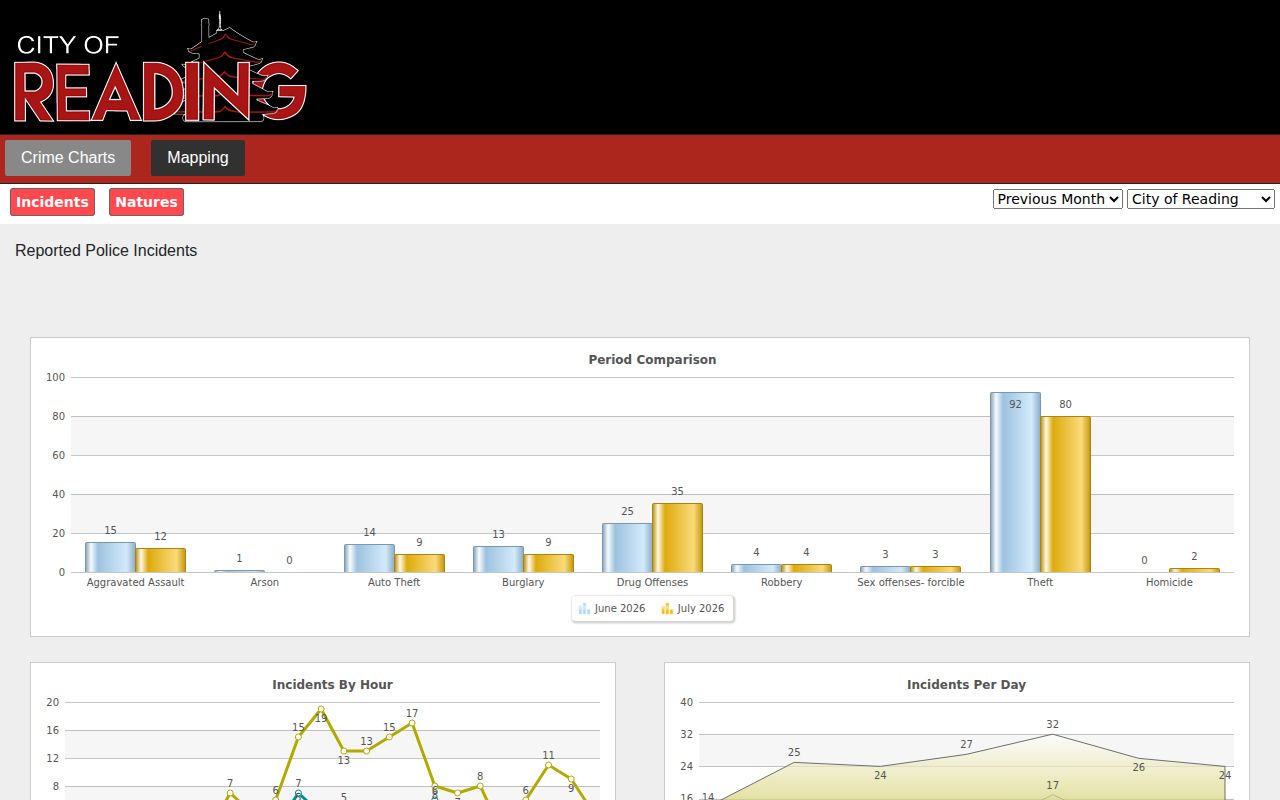Click the Incidents button
1280x800 pixels.
coord(52,202)
